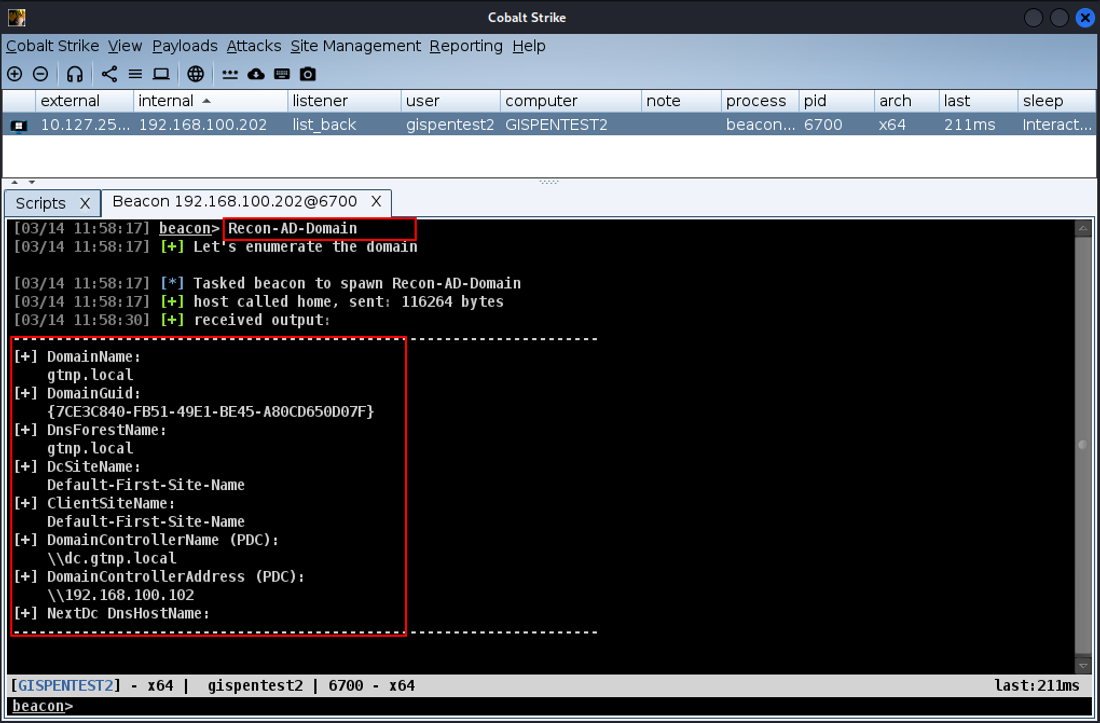Click the beacon session icon in first row

click(x=19, y=126)
